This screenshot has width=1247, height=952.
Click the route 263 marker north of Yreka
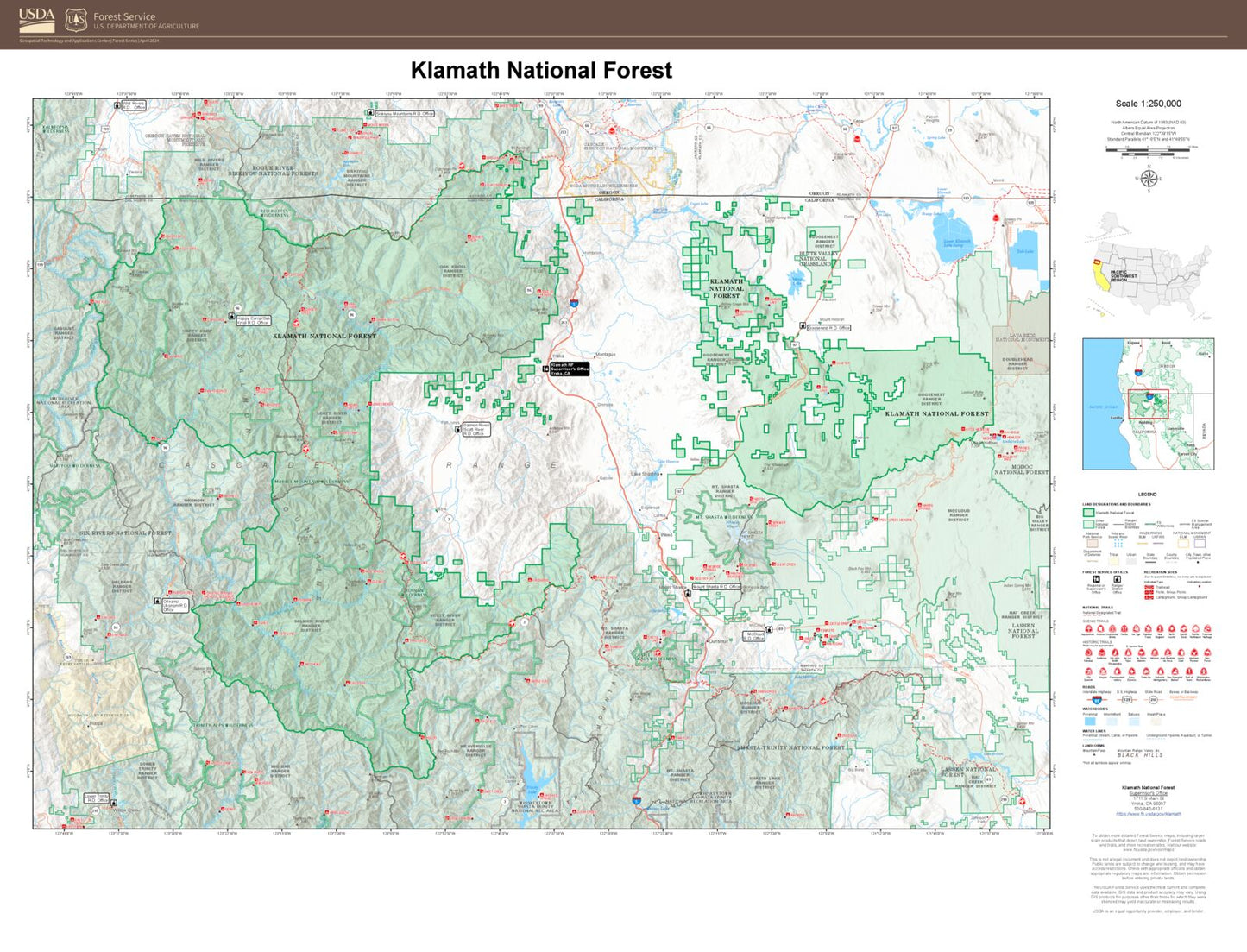564,322
